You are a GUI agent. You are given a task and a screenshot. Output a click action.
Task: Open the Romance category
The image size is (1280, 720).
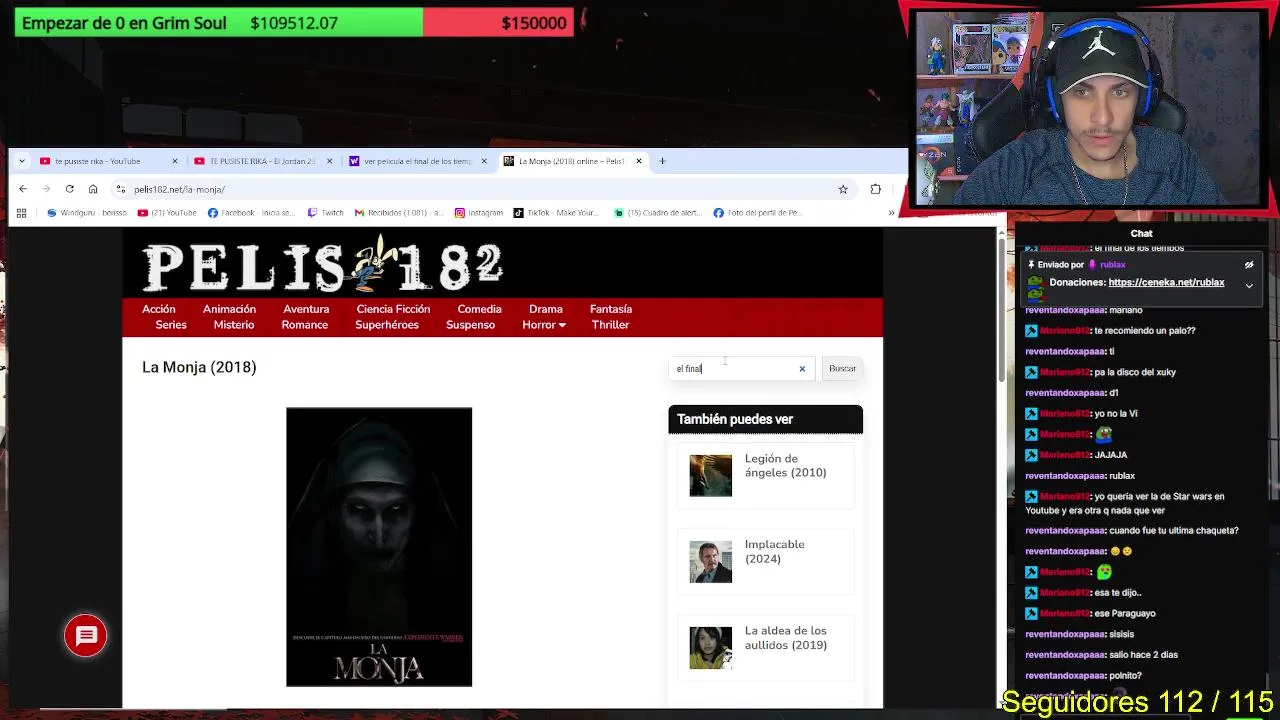click(x=305, y=325)
